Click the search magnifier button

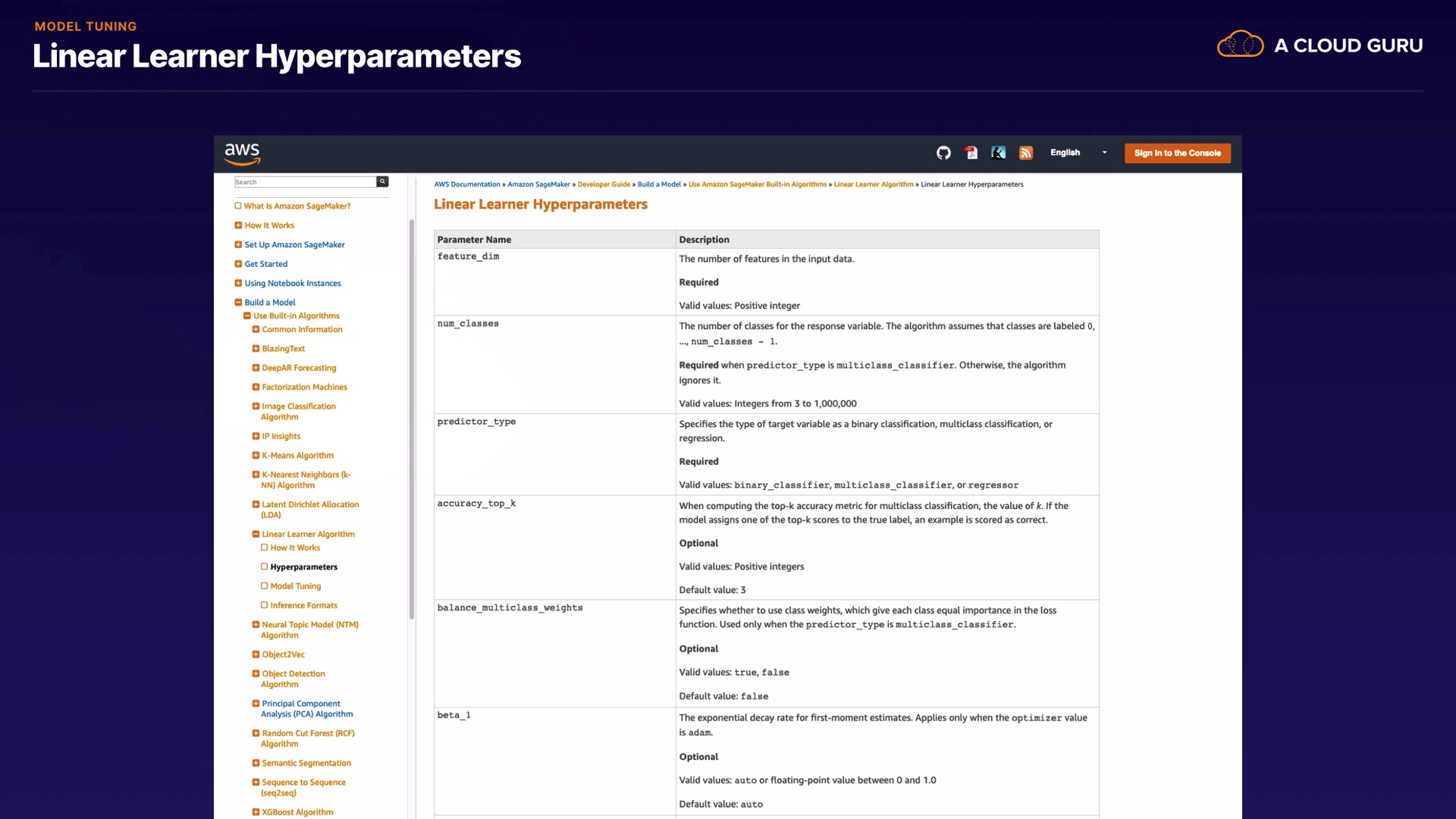383,182
